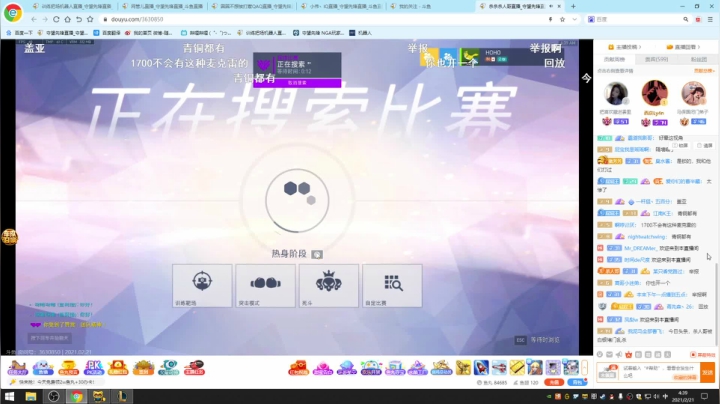Toggle the 热身阶段 checkbox icon

tap(317, 254)
